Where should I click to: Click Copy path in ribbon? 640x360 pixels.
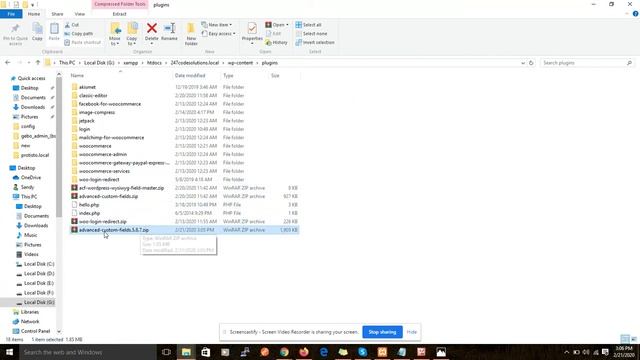[79, 33]
